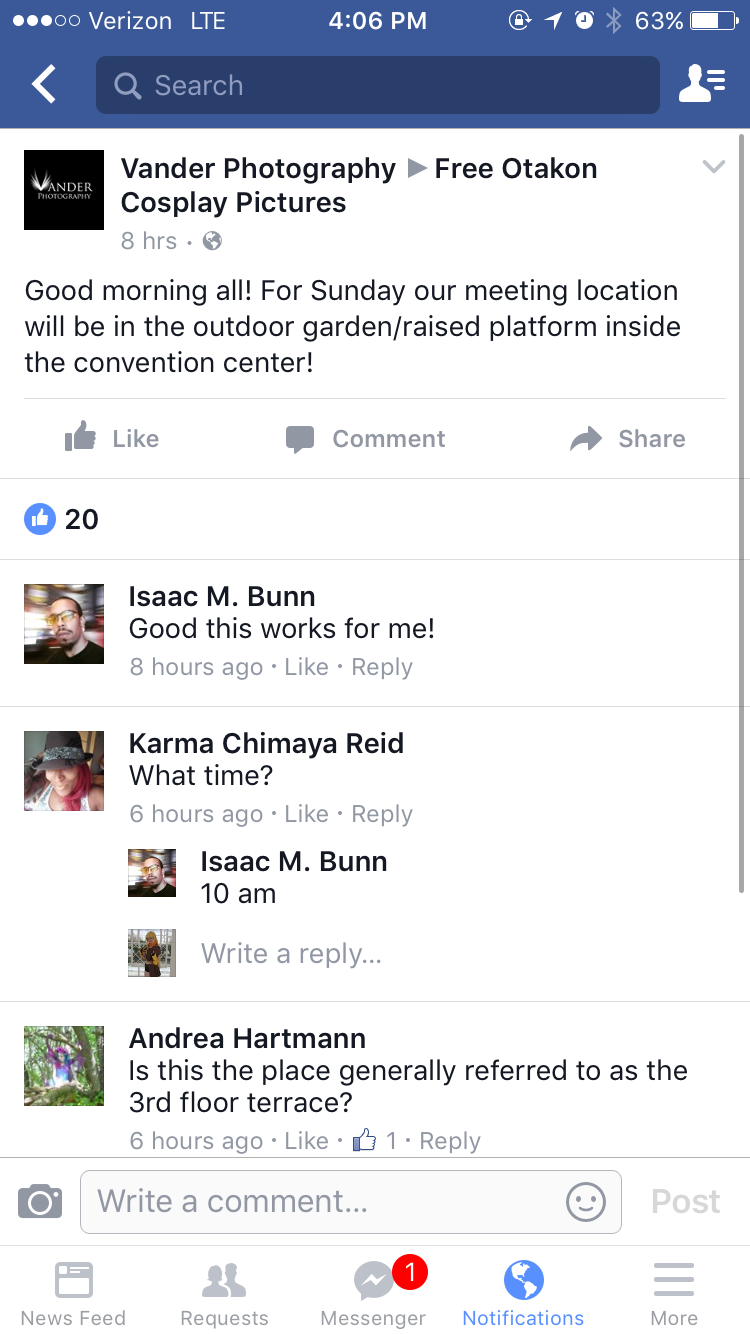Tap the Write a reply field
The width and height of the screenshot is (750, 1334).
[x=291, y=953]
